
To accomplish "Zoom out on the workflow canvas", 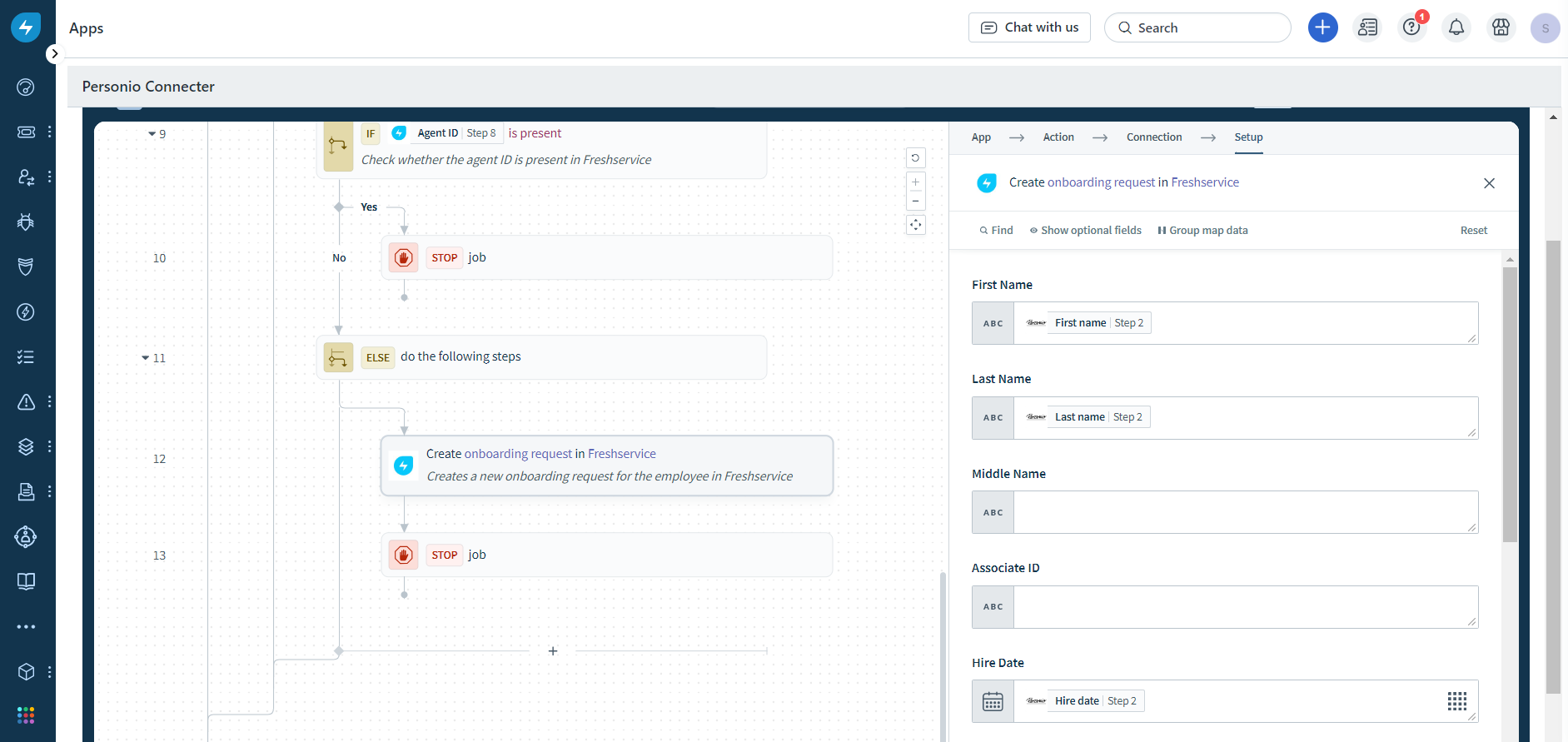I will [x=915, y=202].
